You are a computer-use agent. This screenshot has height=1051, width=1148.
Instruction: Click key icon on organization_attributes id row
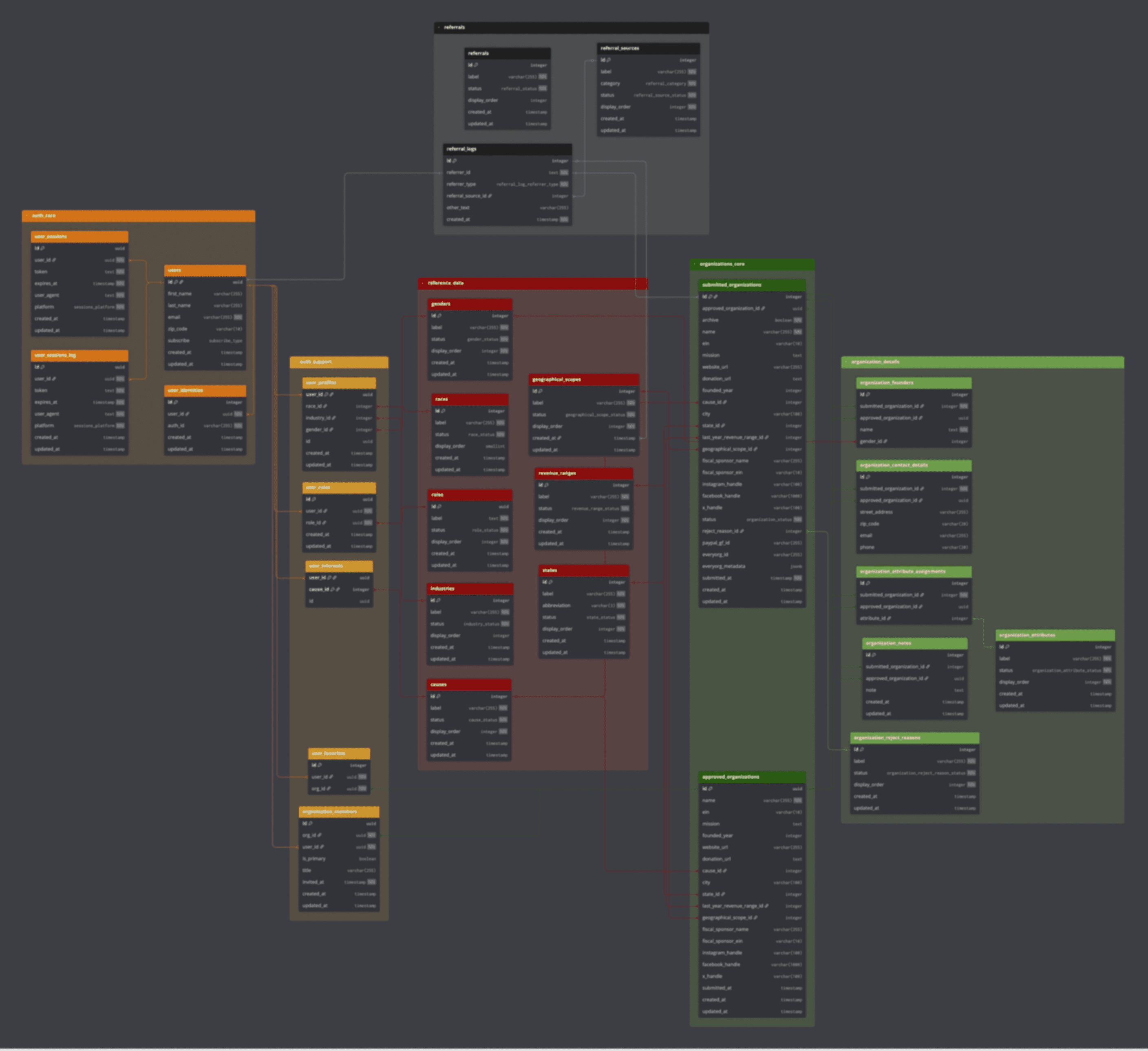[x=1007, y=647]
